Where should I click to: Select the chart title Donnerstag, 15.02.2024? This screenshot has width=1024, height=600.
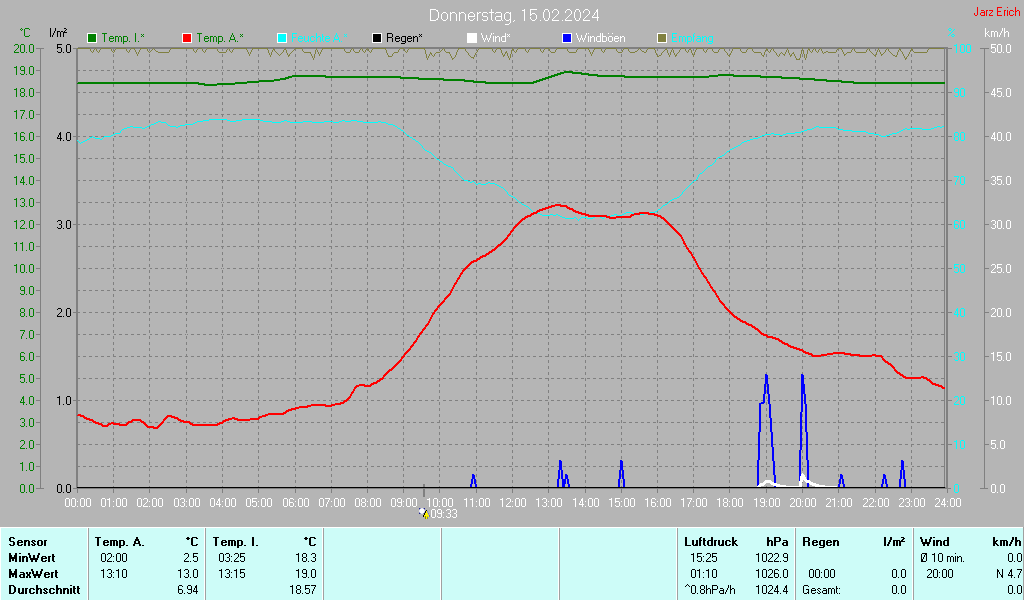514,15
